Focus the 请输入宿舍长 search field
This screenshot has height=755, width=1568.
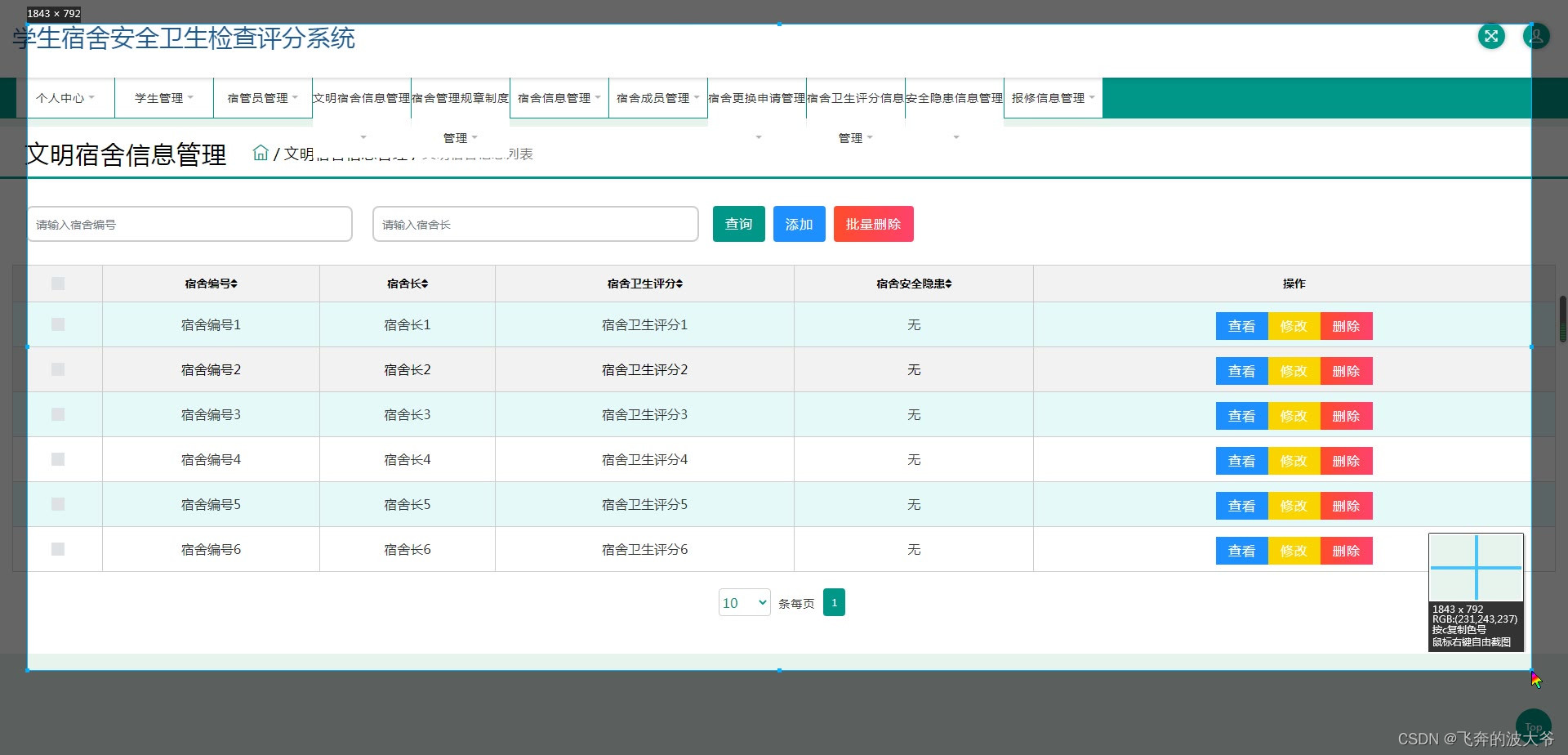coord(536,224)
